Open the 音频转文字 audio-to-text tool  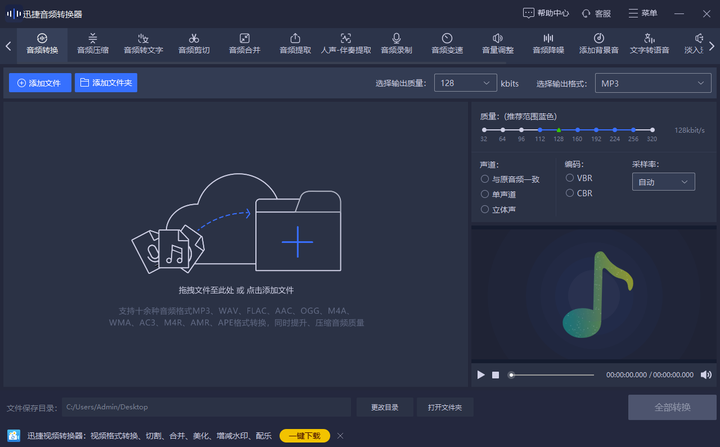tap(143, 44)
